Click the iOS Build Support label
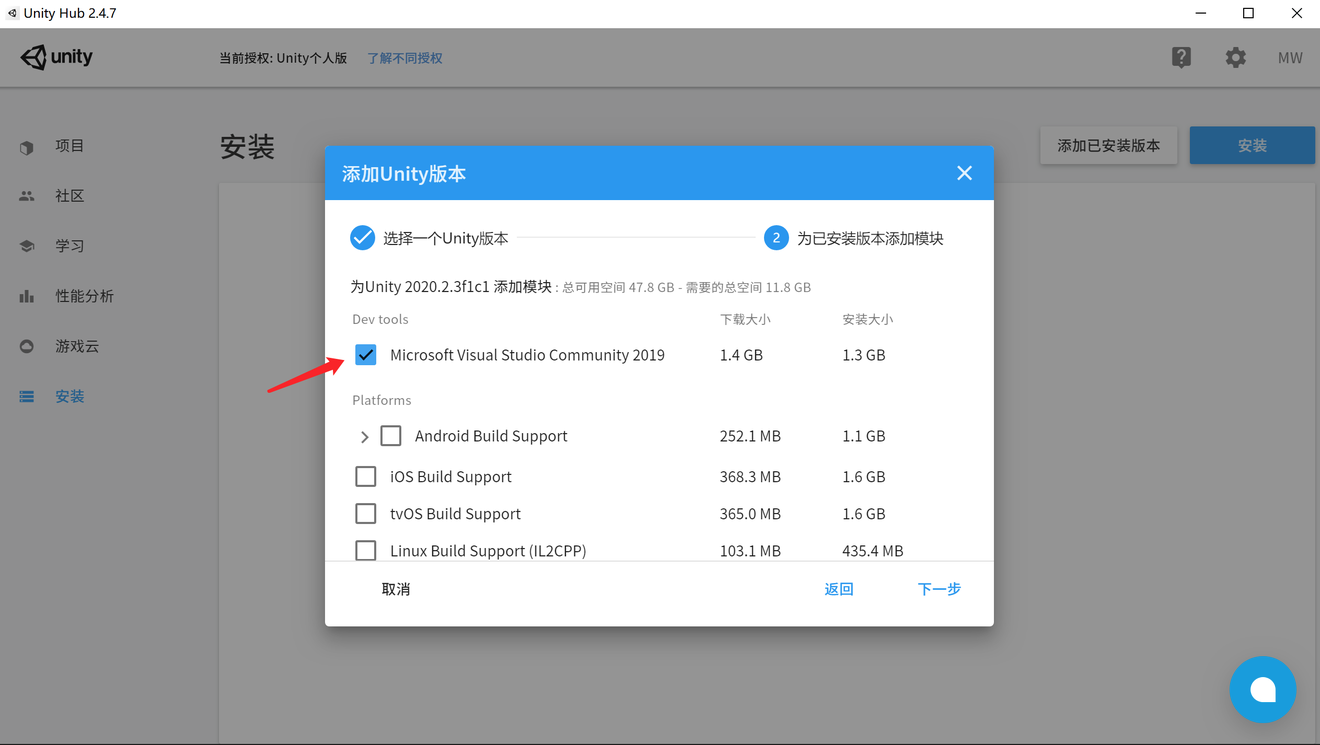 click(x=451, y=477)
